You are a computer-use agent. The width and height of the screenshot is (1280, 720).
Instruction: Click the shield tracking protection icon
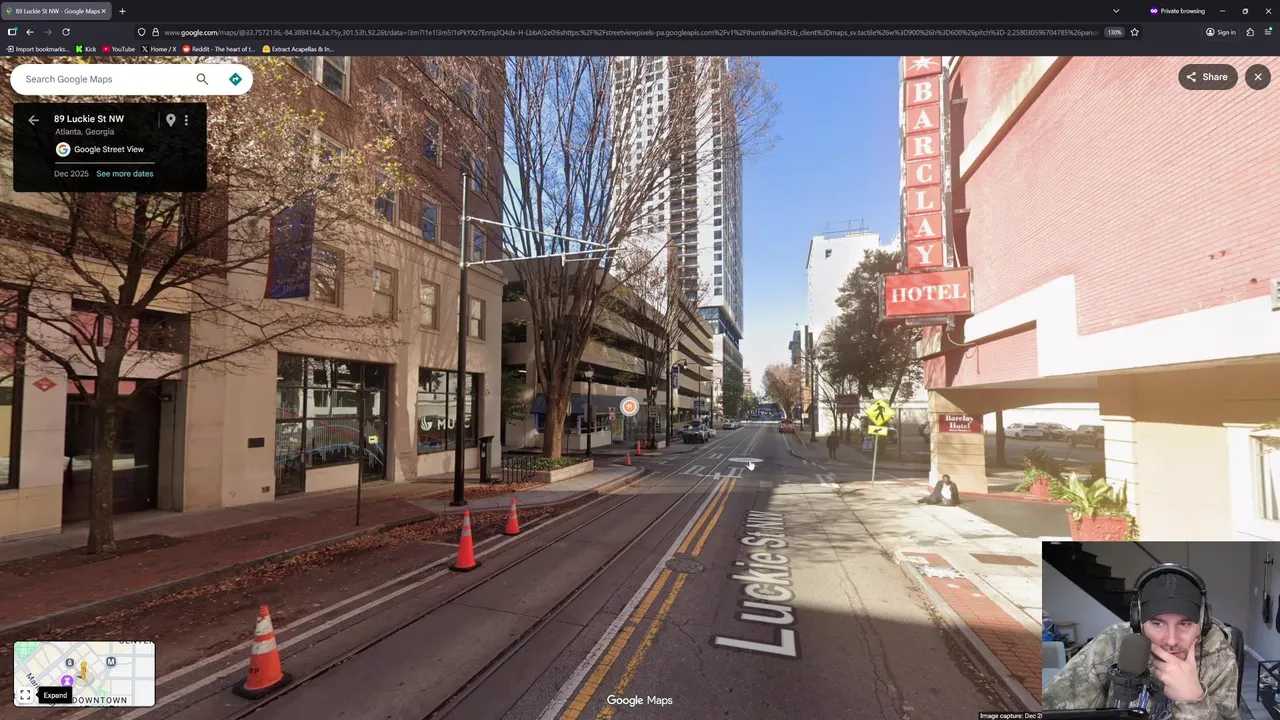point(141,32)
